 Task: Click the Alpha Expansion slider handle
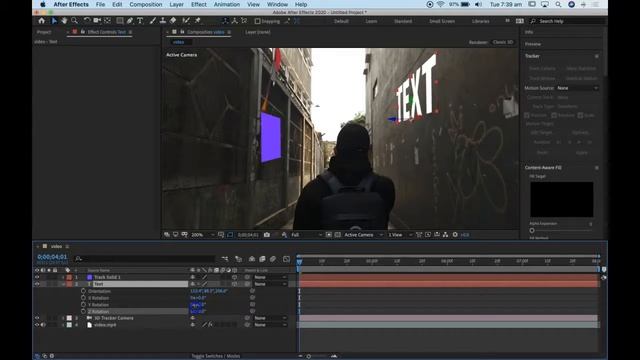pos(532,230)
